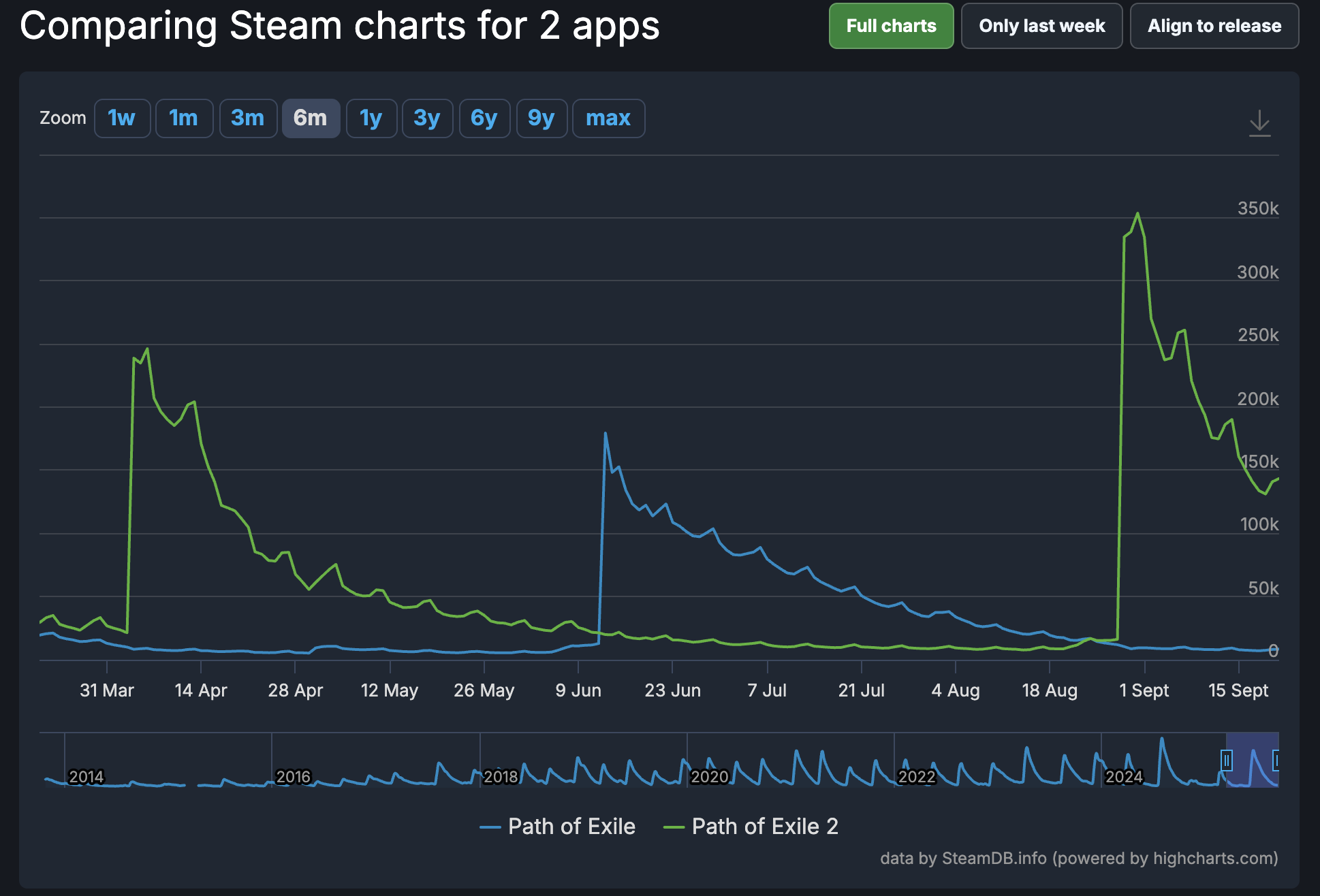Click the 250k y-axis label

point(1258,335)
